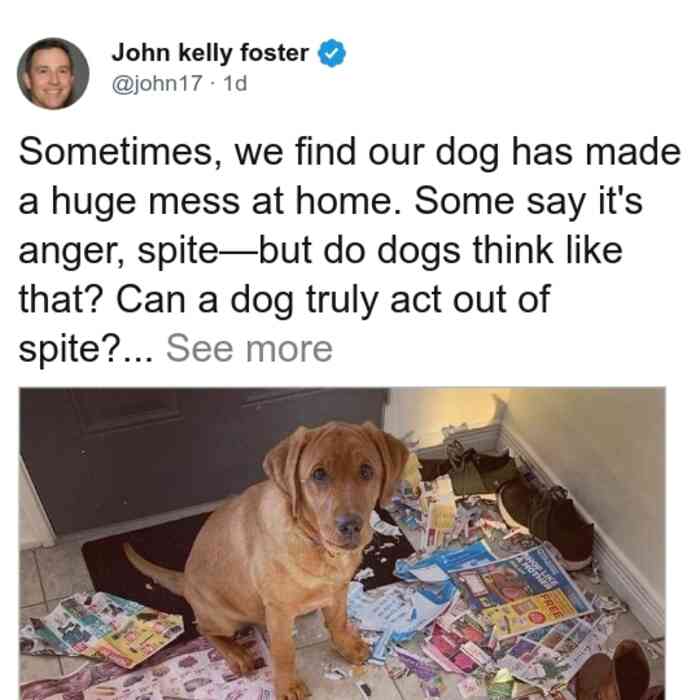Click the colorful flyer beside dog's tail
The width and height of the screenshot is (700, 700).
[x=105, y=629]
